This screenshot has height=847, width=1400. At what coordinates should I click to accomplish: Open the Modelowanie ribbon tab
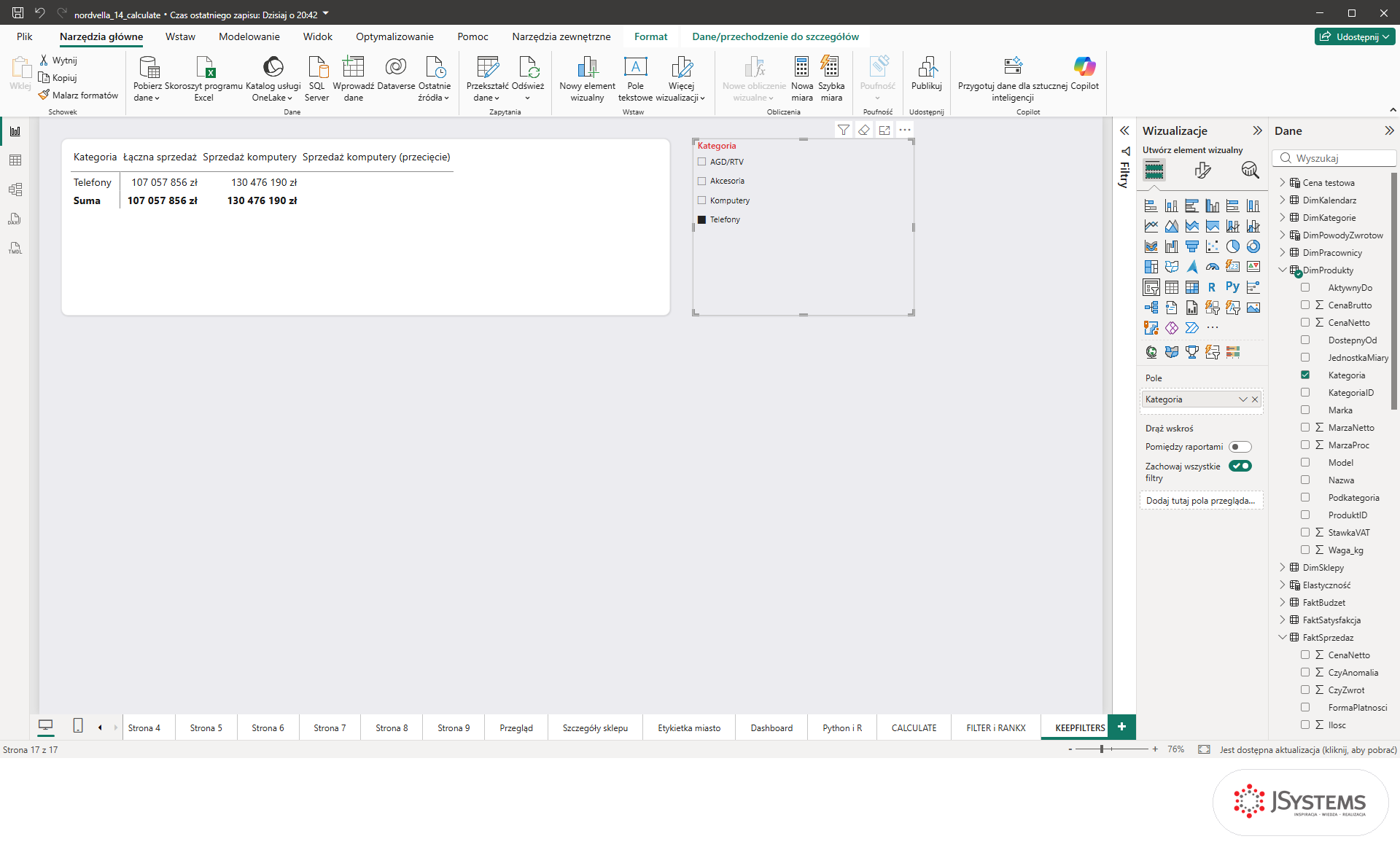point(249,36)
